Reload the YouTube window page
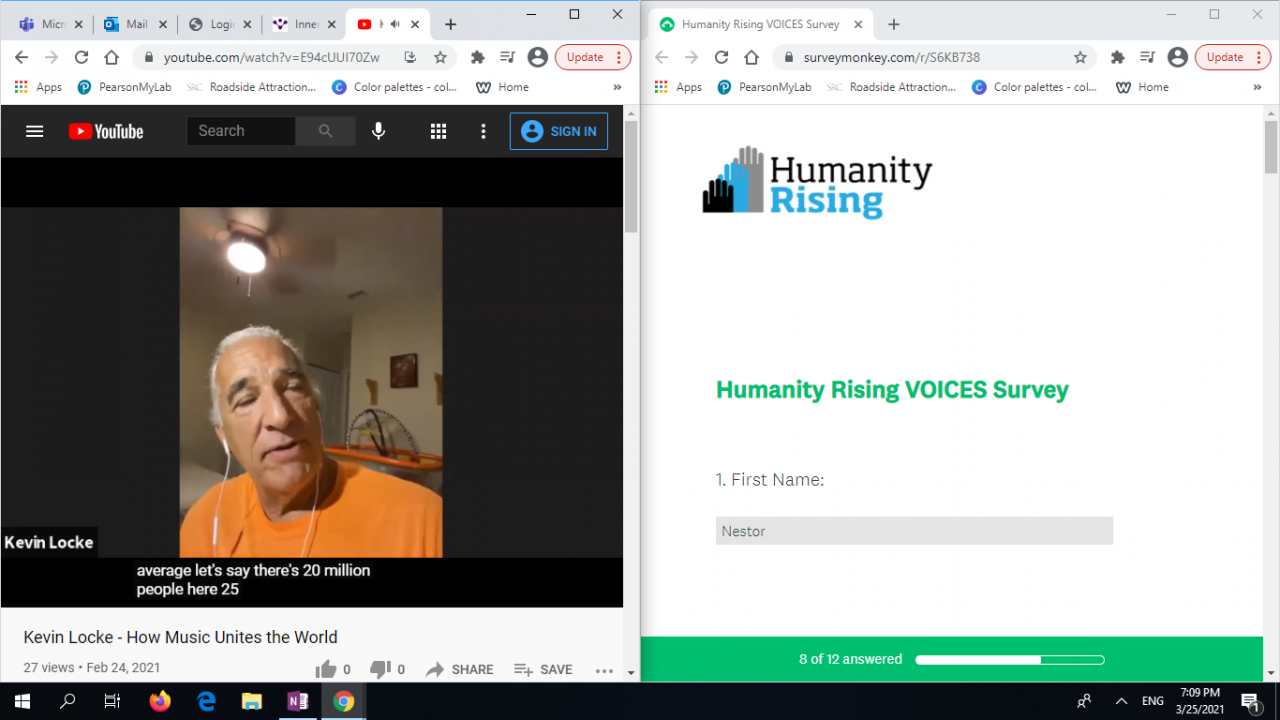 tap(82, 57)
